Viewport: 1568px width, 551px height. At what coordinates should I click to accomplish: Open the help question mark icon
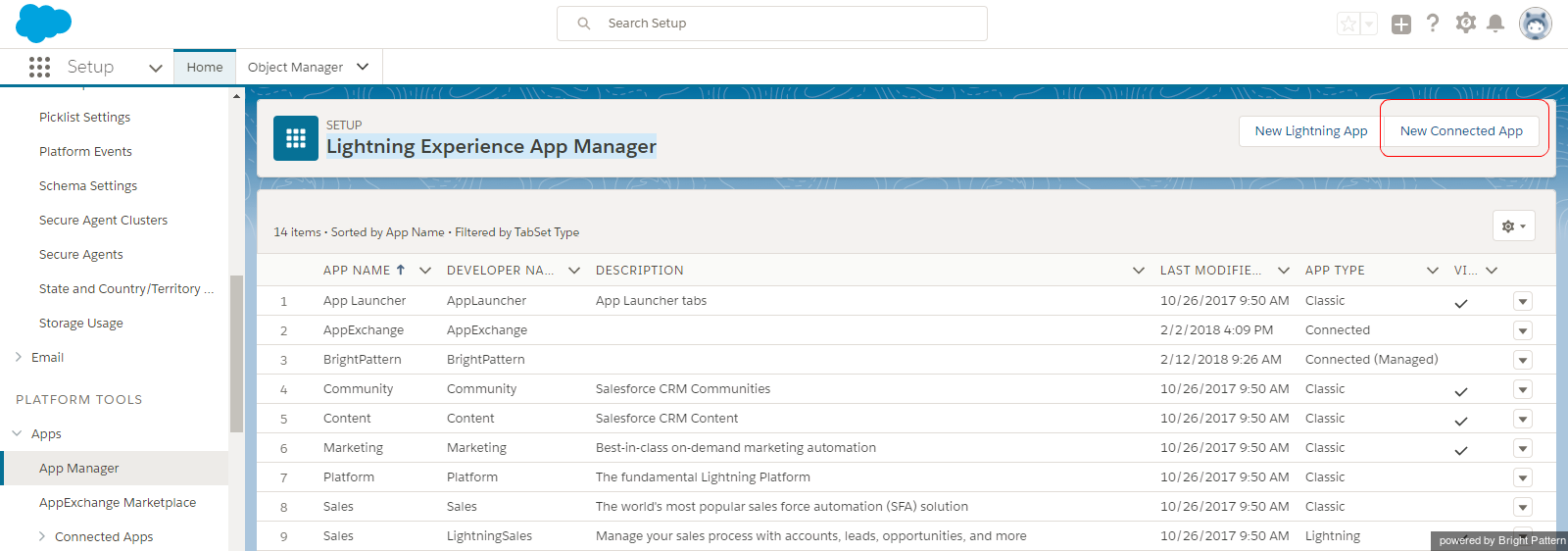[1433, 23]
